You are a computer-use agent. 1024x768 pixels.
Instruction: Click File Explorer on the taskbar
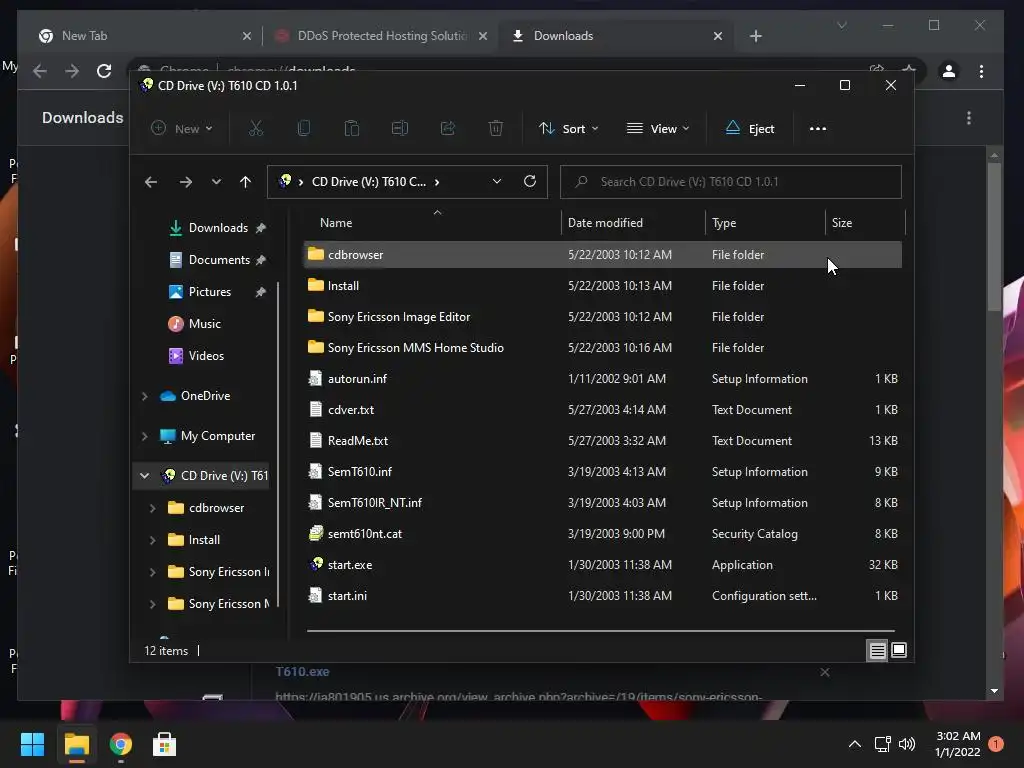point(76,744)
